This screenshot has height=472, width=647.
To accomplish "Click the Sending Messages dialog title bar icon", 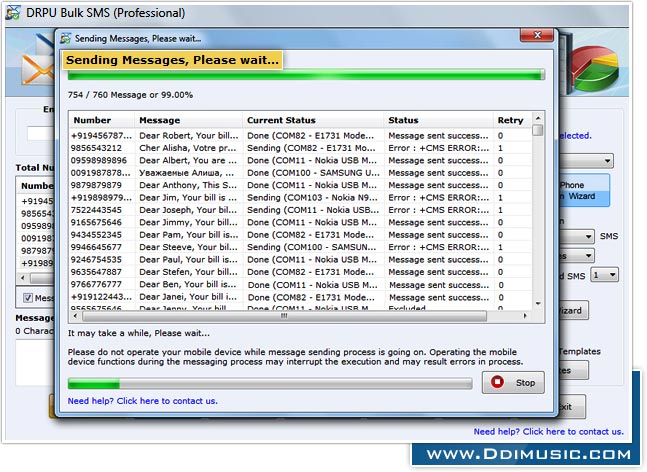I will pos(66,38).
